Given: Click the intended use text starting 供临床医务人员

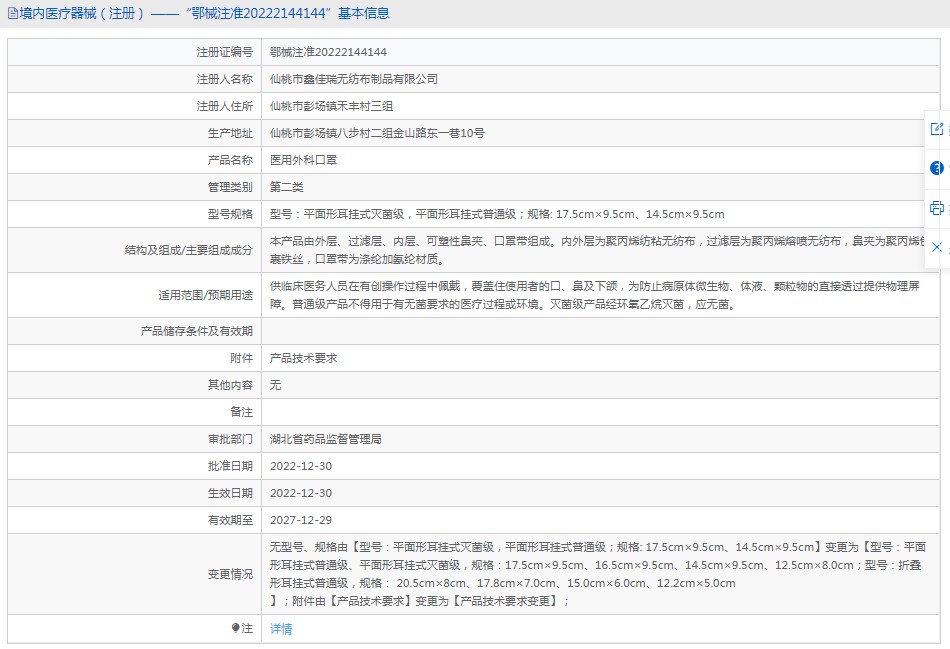Looking at the screenshot, I should coord(595,295).
